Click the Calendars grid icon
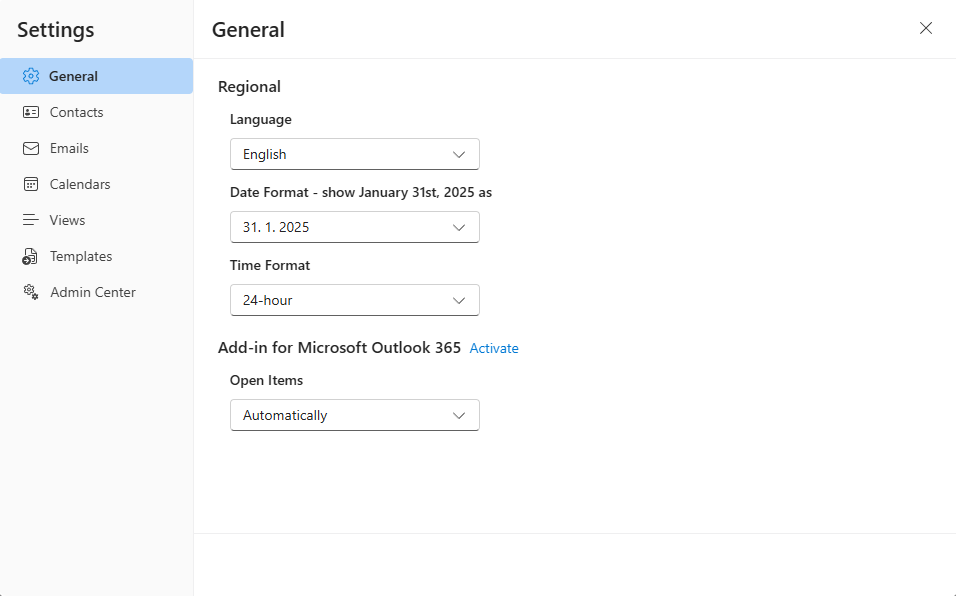Viewport: 956px width, 596px height. [x=30, y=184]
